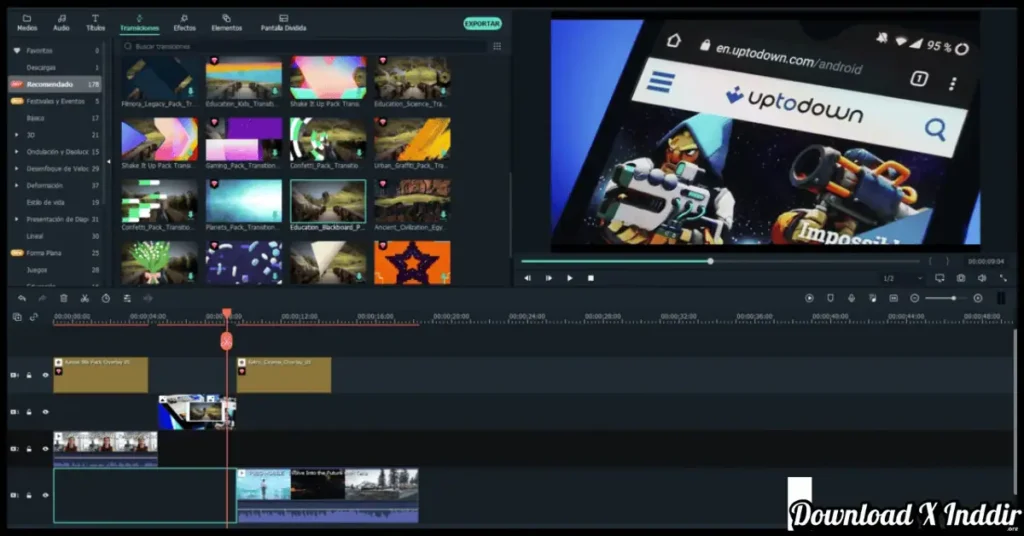The height and width of the screenshot is (536, 1024).
Task: Collapse the category sidebar with arrow handle
Action: pos(108,161)
